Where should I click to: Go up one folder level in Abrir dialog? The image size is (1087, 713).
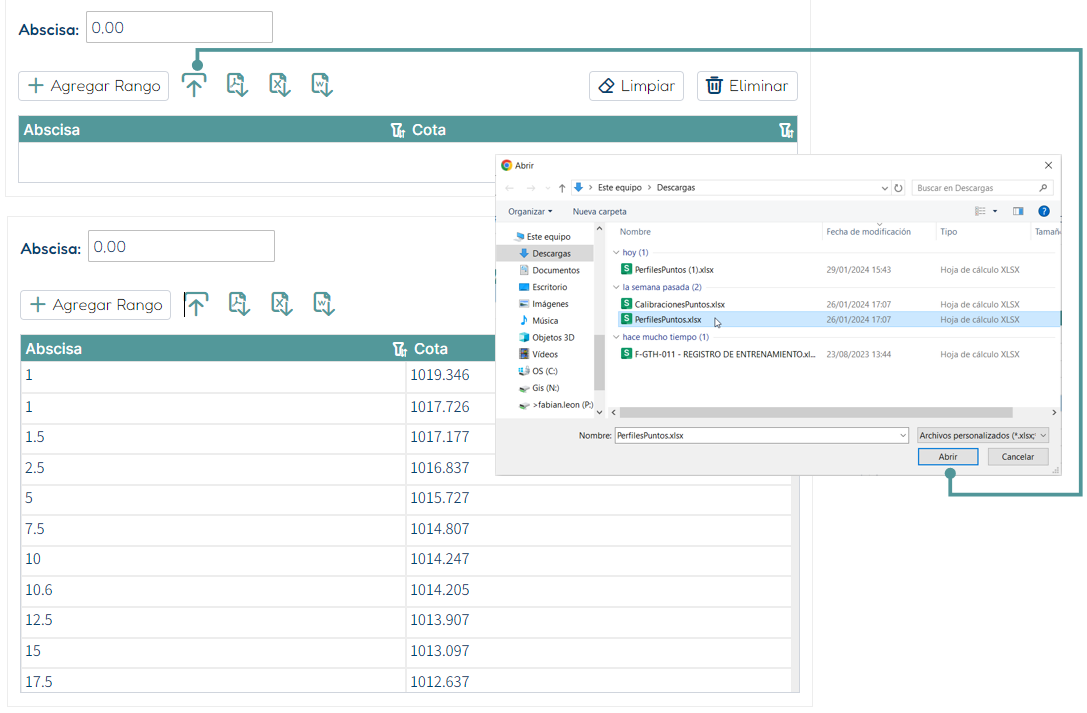coord(562,188)
